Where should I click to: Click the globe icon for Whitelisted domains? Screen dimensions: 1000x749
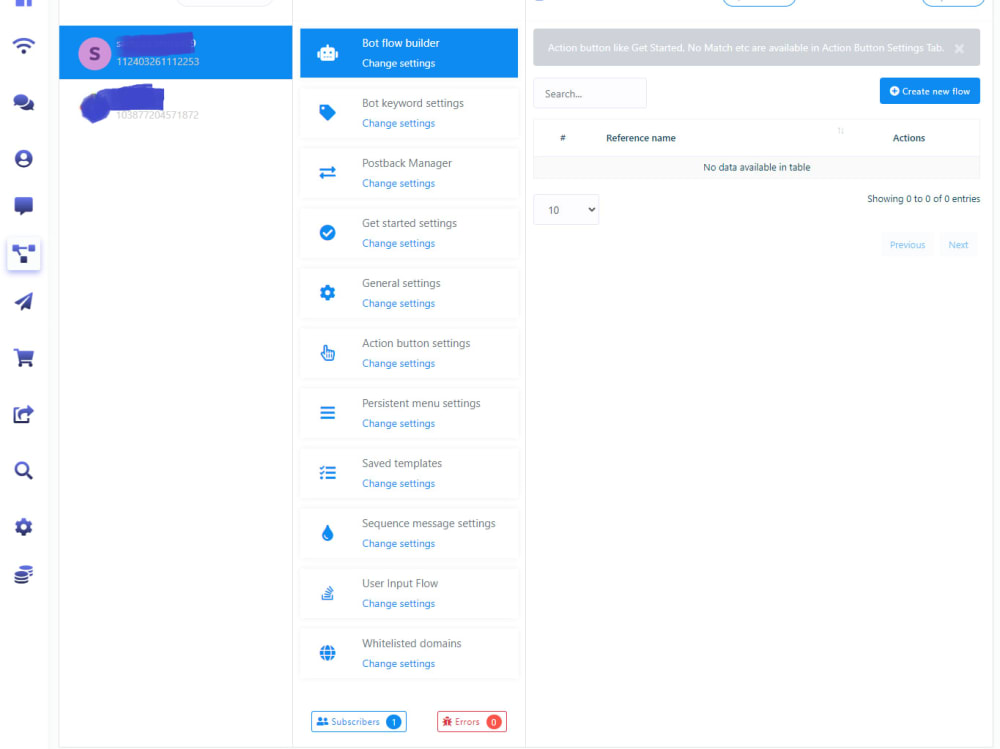tap(327, 653)
